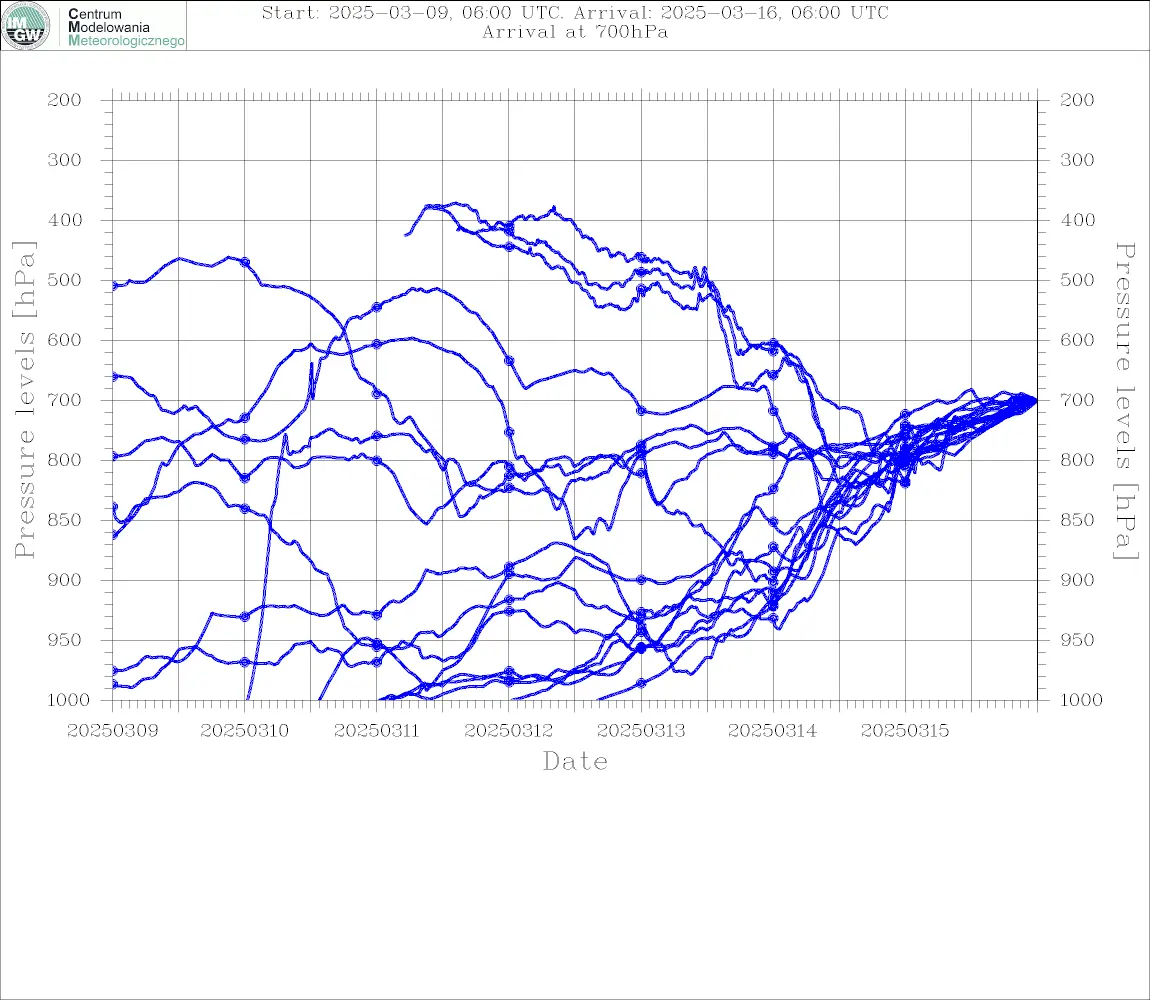Click the left axis 600 label

(65, 340)
